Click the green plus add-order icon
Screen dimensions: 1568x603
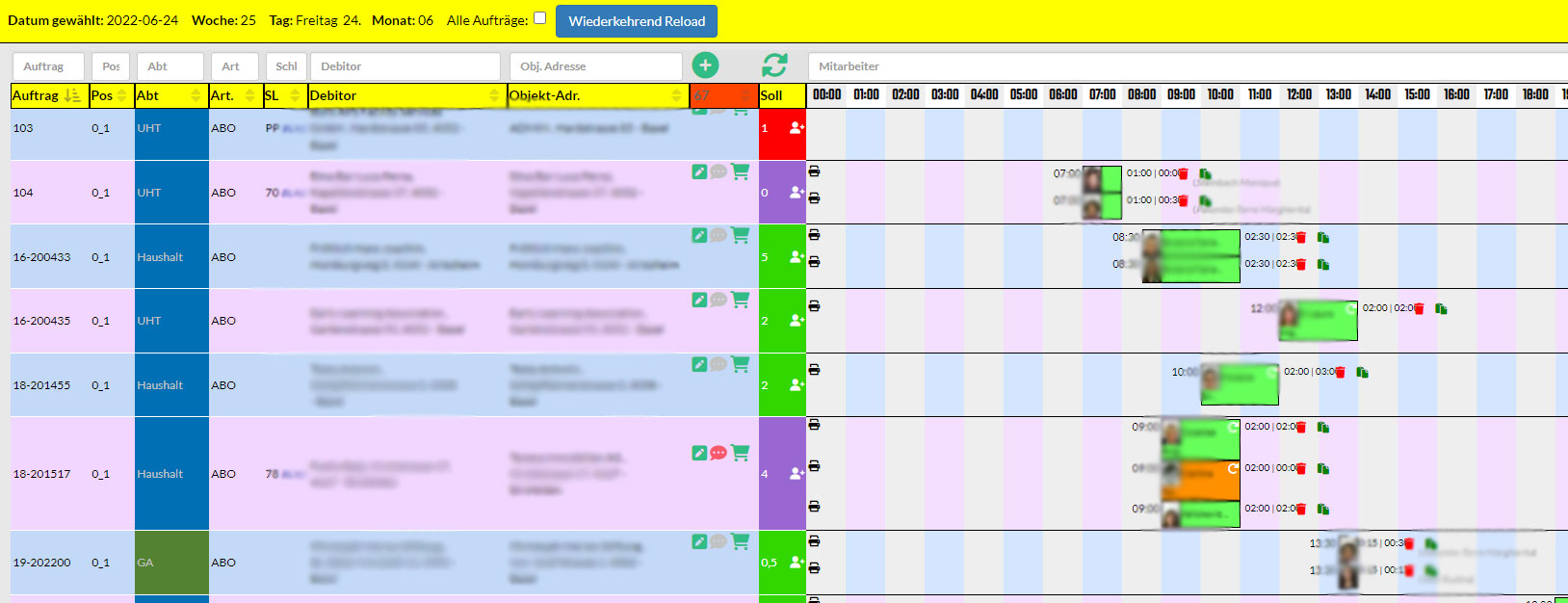705,66
